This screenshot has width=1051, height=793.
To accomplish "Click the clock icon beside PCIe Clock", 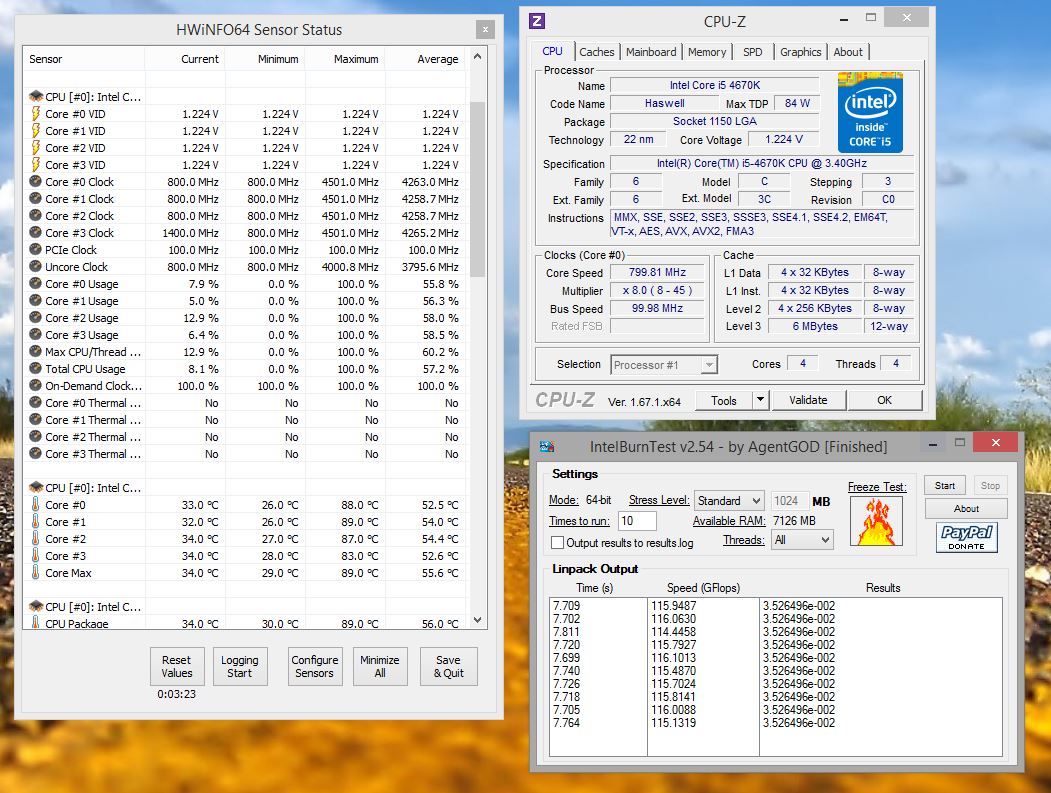I will [36, 249].
